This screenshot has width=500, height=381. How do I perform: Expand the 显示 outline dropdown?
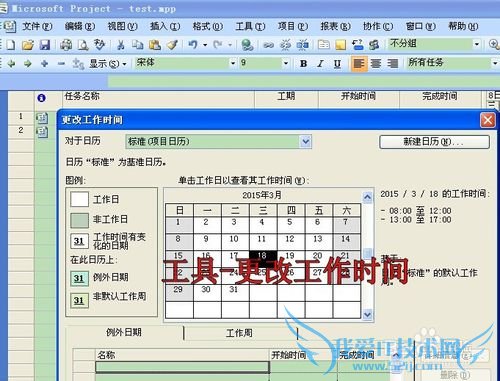tap(108, 63)
